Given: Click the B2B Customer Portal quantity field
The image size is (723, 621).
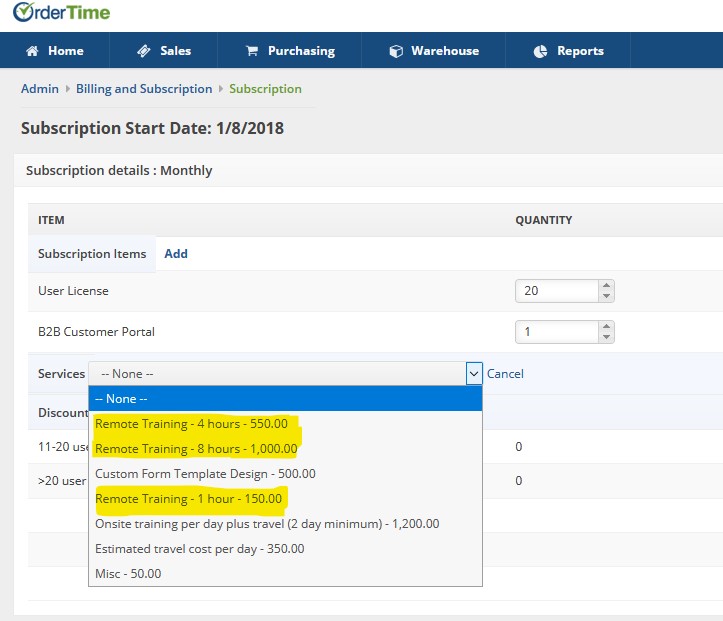Looking at the screenshot, I should click(557, 332).
